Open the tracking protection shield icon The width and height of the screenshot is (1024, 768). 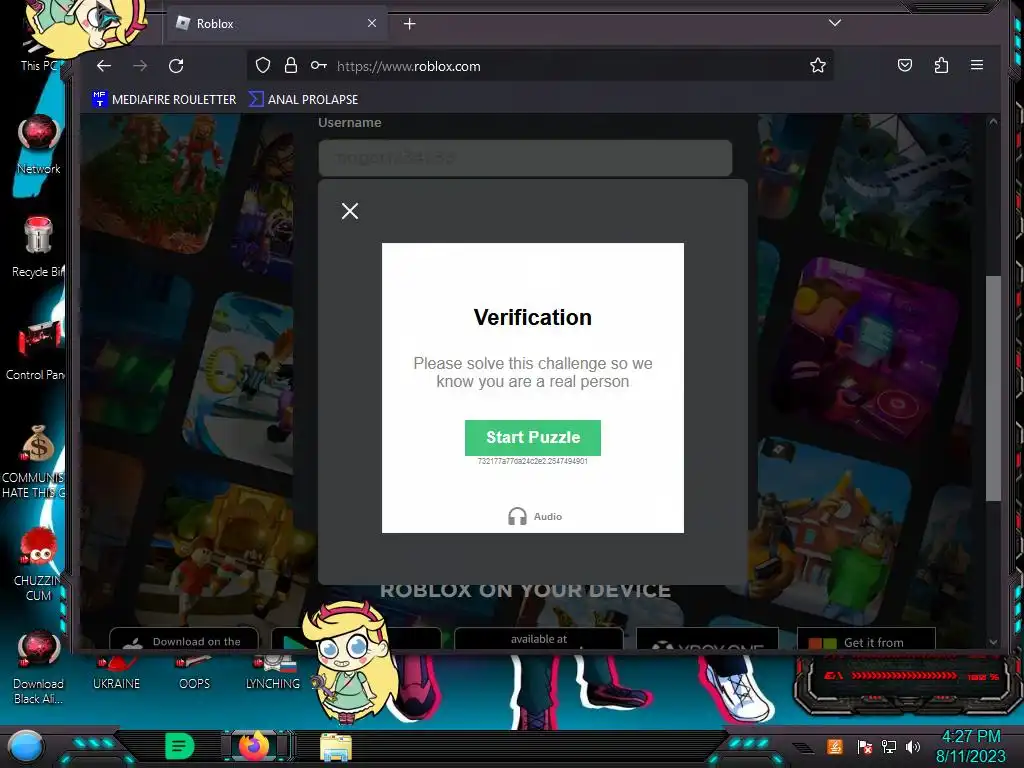click(x=263, y=65)
